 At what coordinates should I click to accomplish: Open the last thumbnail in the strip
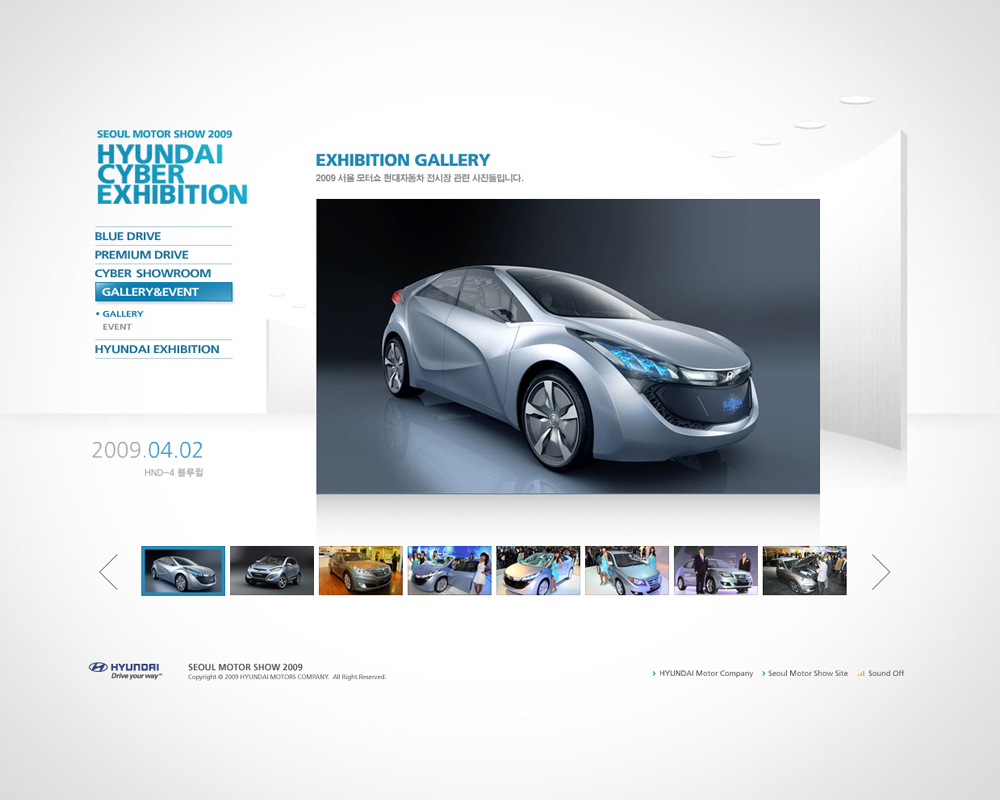click(804, 571)
